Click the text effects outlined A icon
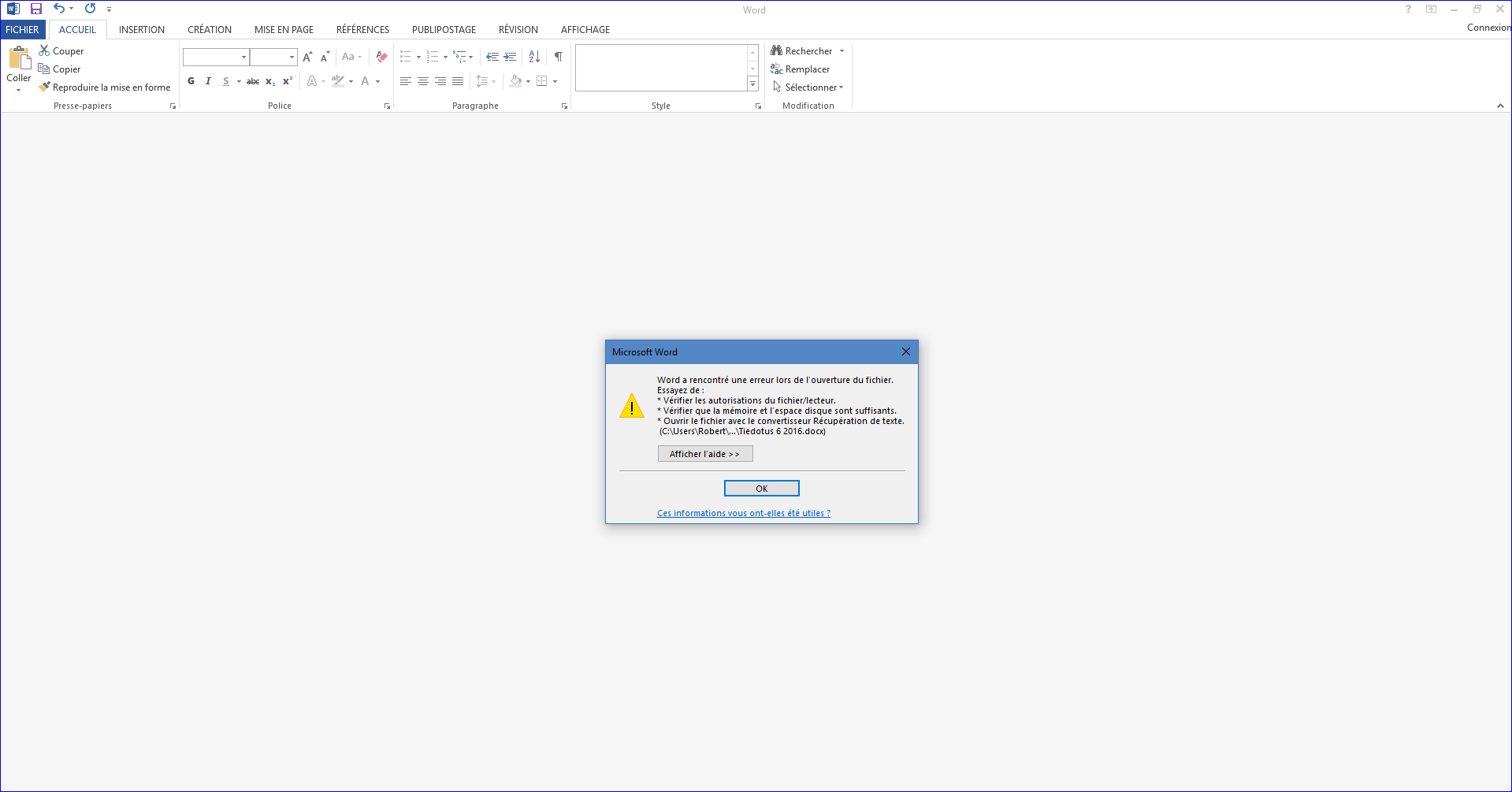Image resolution: width=1512 pixels, height=792 pixels. (x=312, y=81)
